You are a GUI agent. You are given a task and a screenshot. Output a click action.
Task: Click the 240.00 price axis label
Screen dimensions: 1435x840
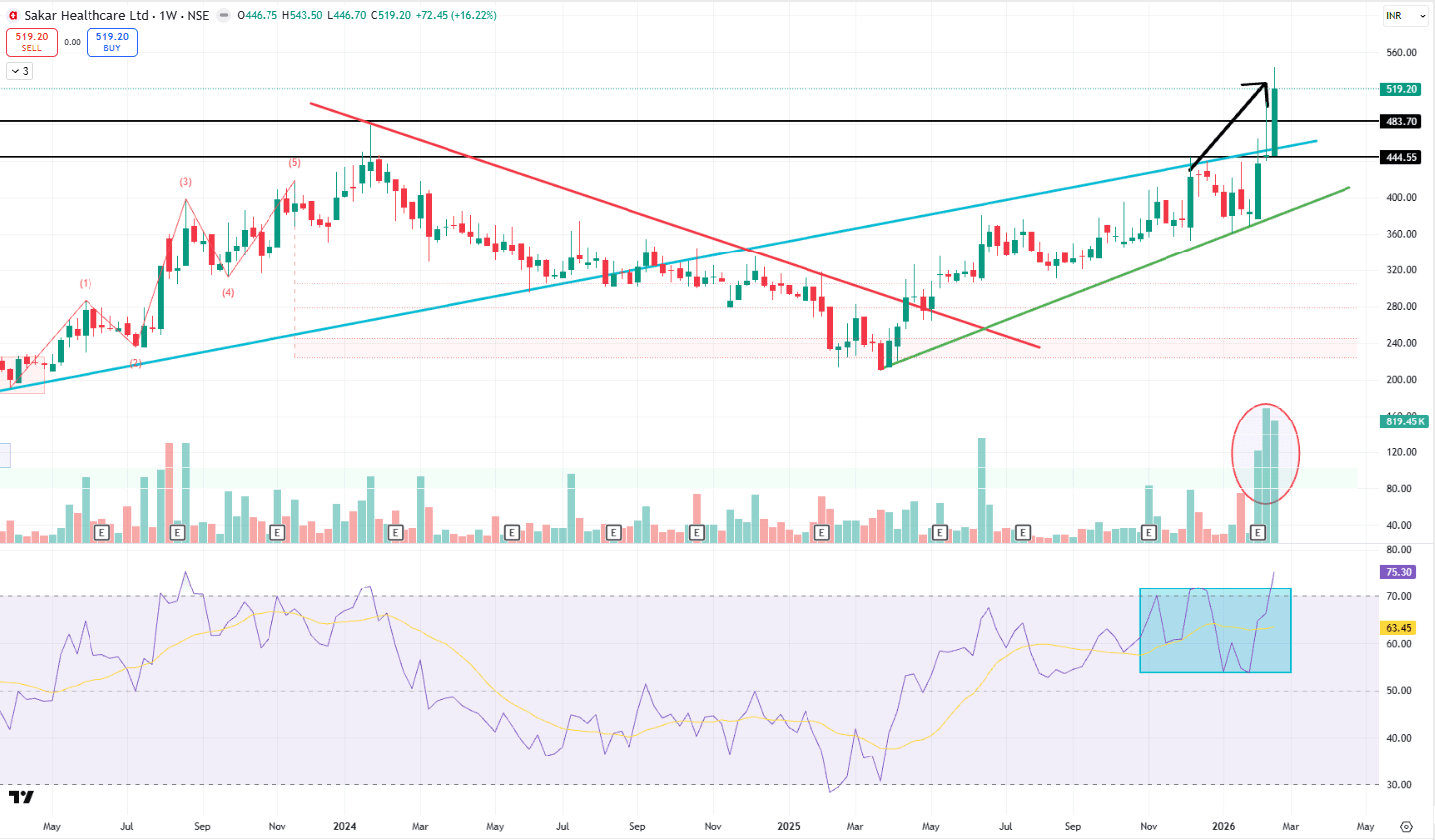(x=1401, y=344)
